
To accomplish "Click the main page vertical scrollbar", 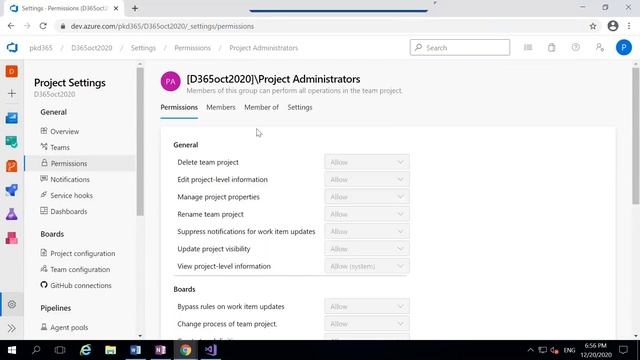I will point(636,136).
